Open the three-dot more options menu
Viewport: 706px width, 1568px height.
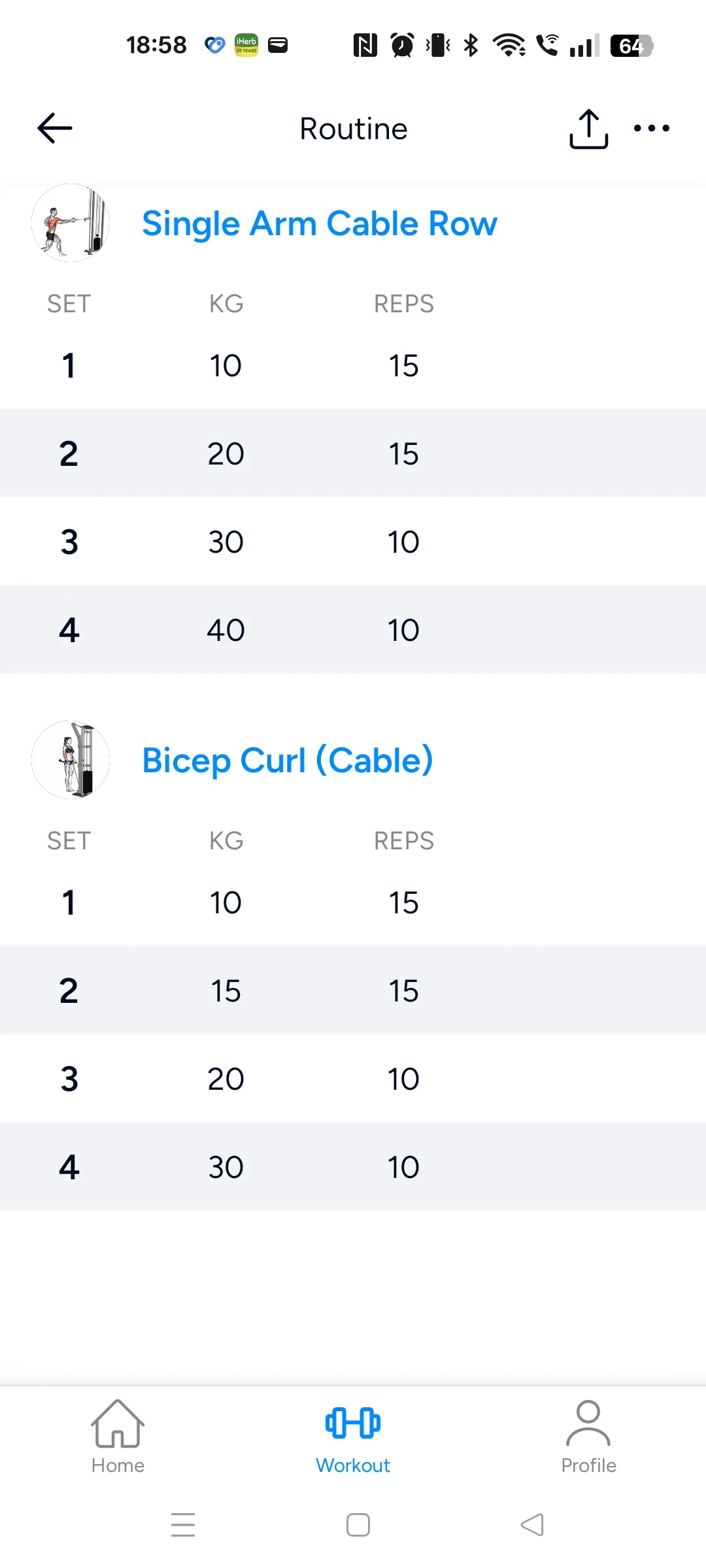[652, 128]
